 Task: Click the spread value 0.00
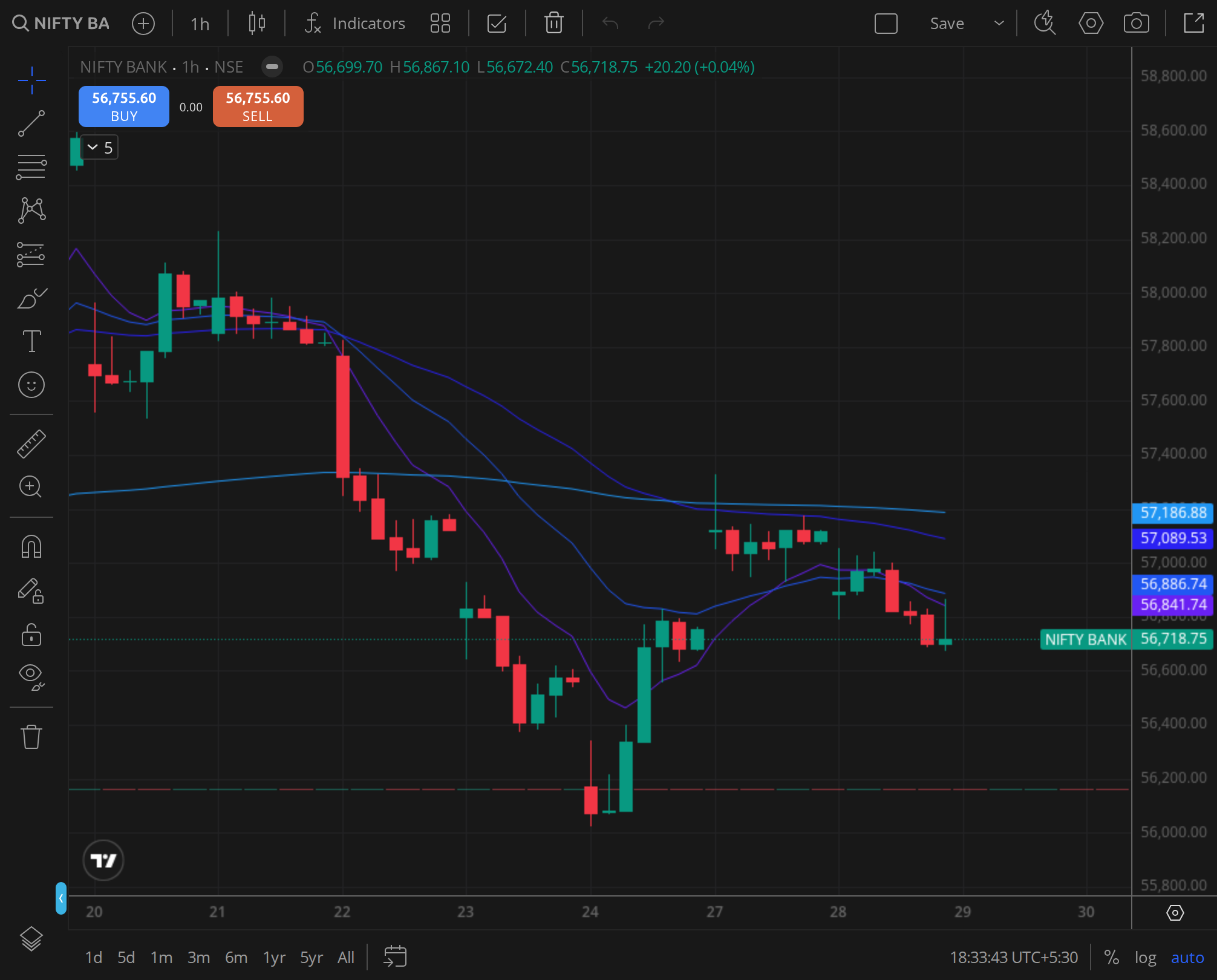[x=191, y=107]
